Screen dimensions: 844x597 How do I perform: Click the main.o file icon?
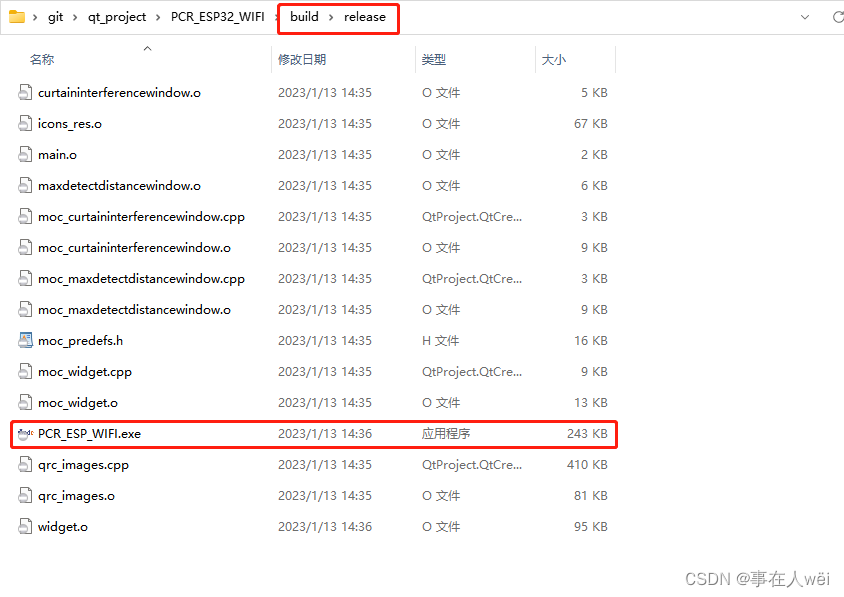pos(25,154)
